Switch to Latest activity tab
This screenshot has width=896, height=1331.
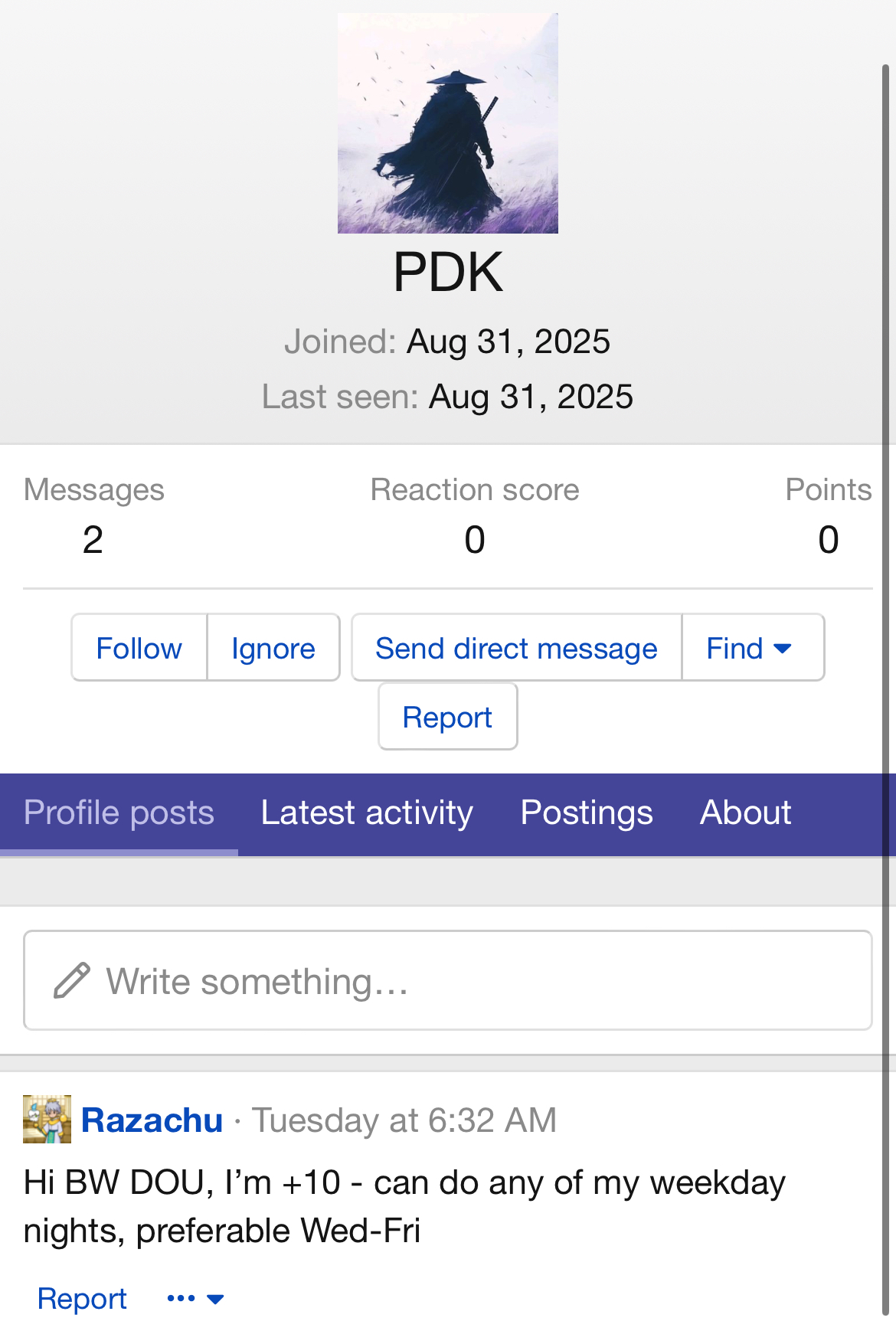[x=367, y=813]
